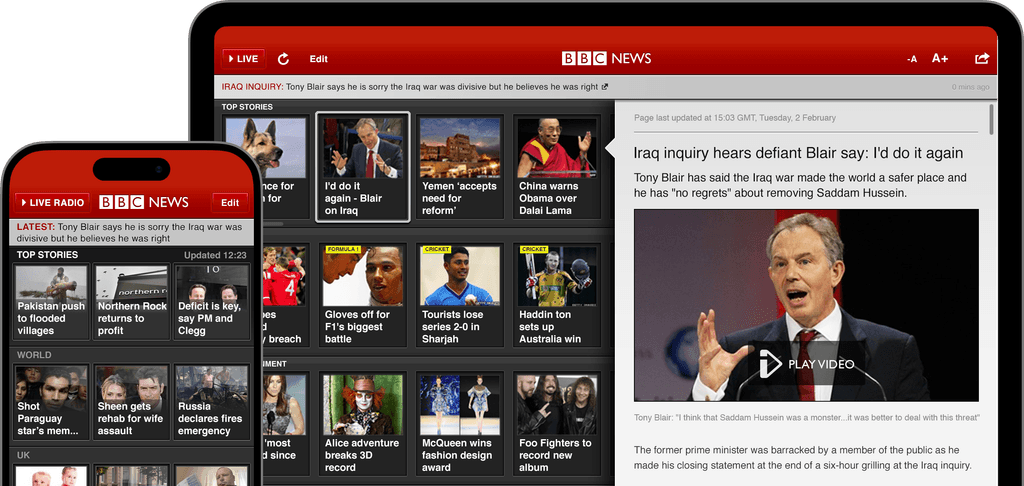Open 'Haddin ton sets up Australia win'

coord(556,295)
